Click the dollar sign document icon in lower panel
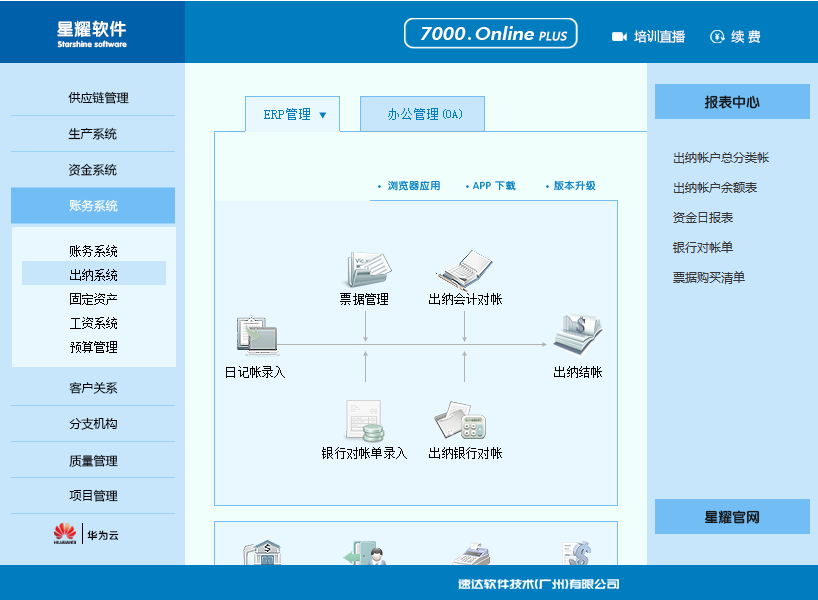818x600 pixels. (576, 553)
